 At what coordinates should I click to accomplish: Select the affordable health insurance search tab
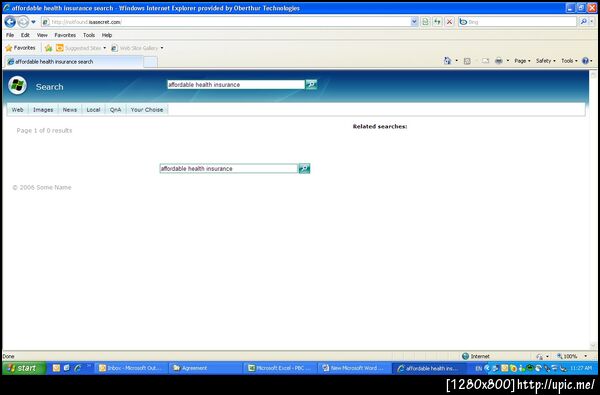tap(75, 62)
